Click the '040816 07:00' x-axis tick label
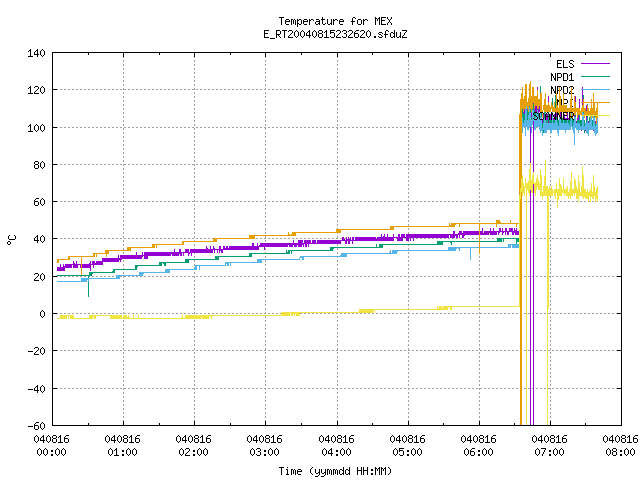This screenshot has width=640, height=480. 549,446
